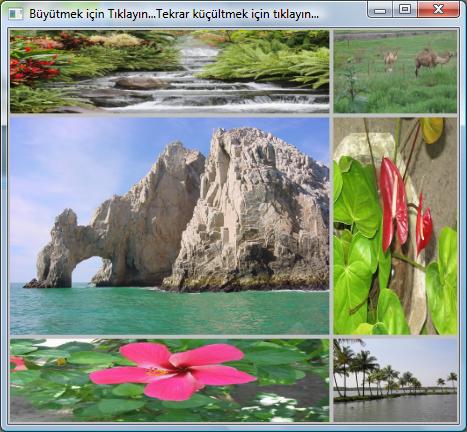Close the image gallery window
The height and width of the screenshot is (432, 467).
[438, 10]
